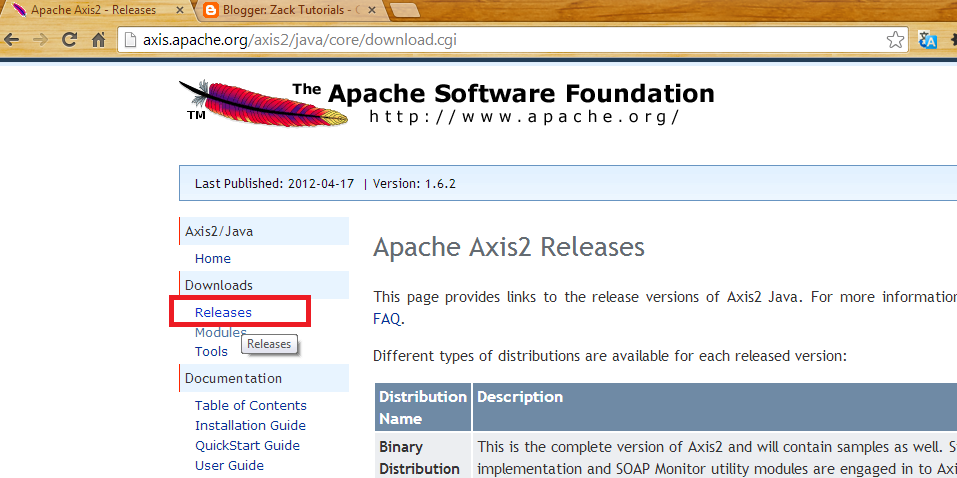Click the 'Last Published: 2012-04-17' text
The image size is (957, 478).
point(274,183)
